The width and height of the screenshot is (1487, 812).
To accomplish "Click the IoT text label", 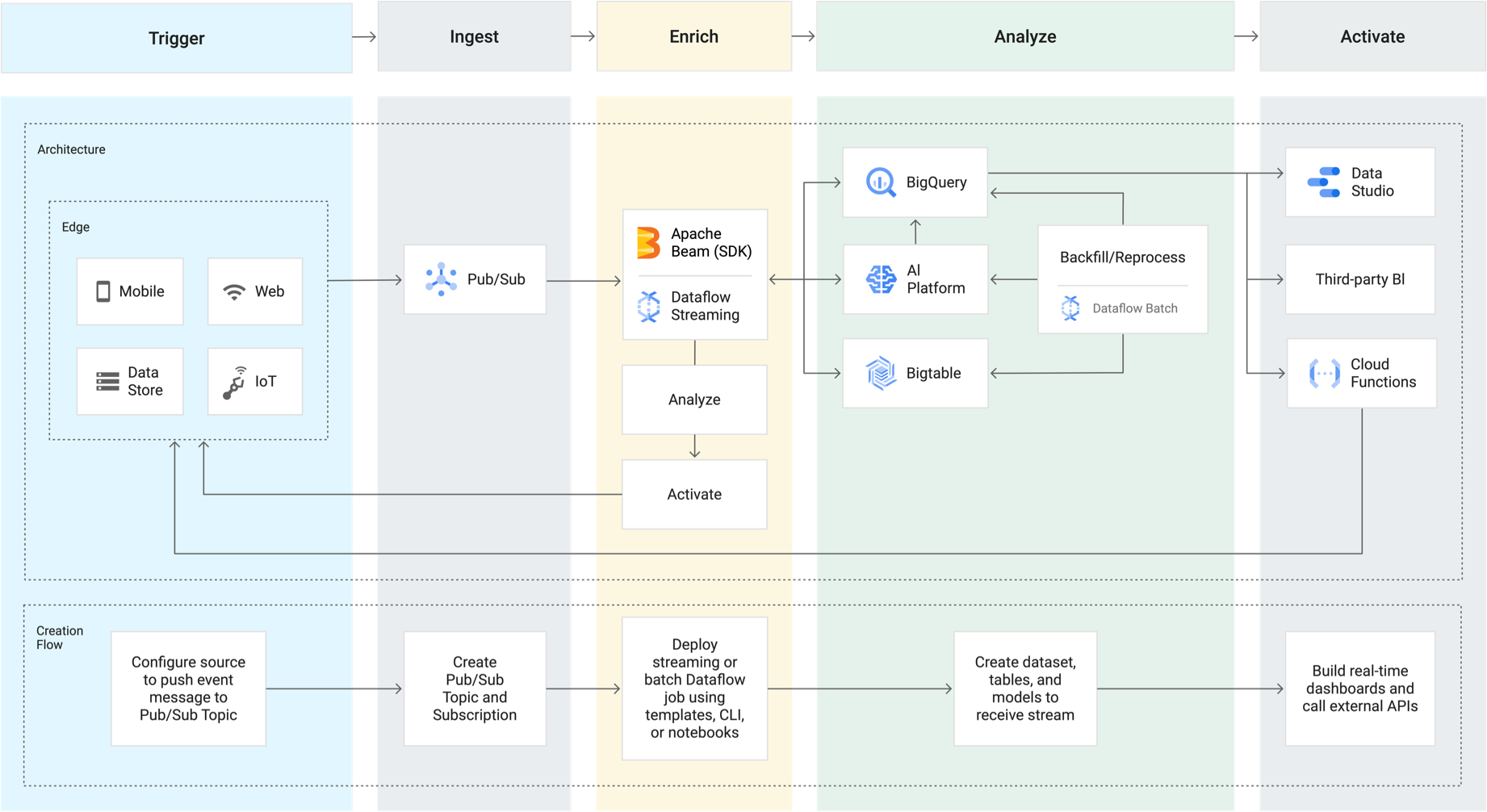I will click(266, 382).
